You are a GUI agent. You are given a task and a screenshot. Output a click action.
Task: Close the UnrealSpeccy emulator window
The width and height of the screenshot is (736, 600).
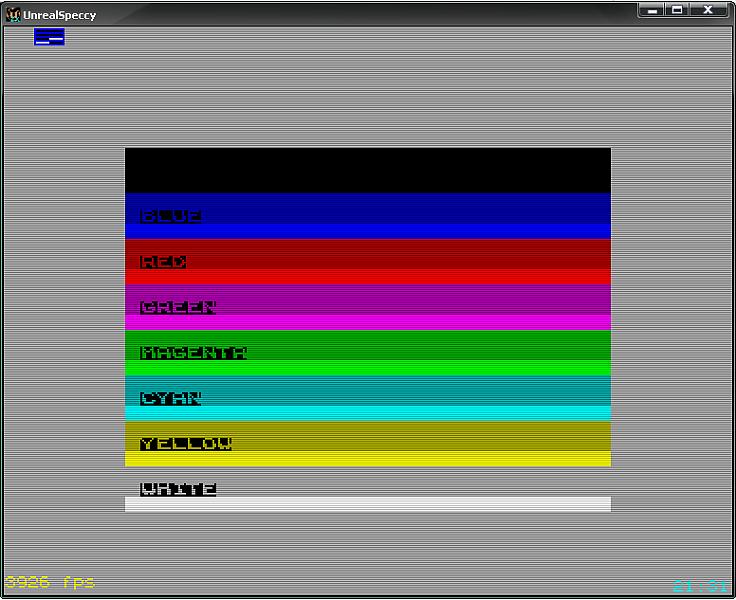[x=709, y=10]
